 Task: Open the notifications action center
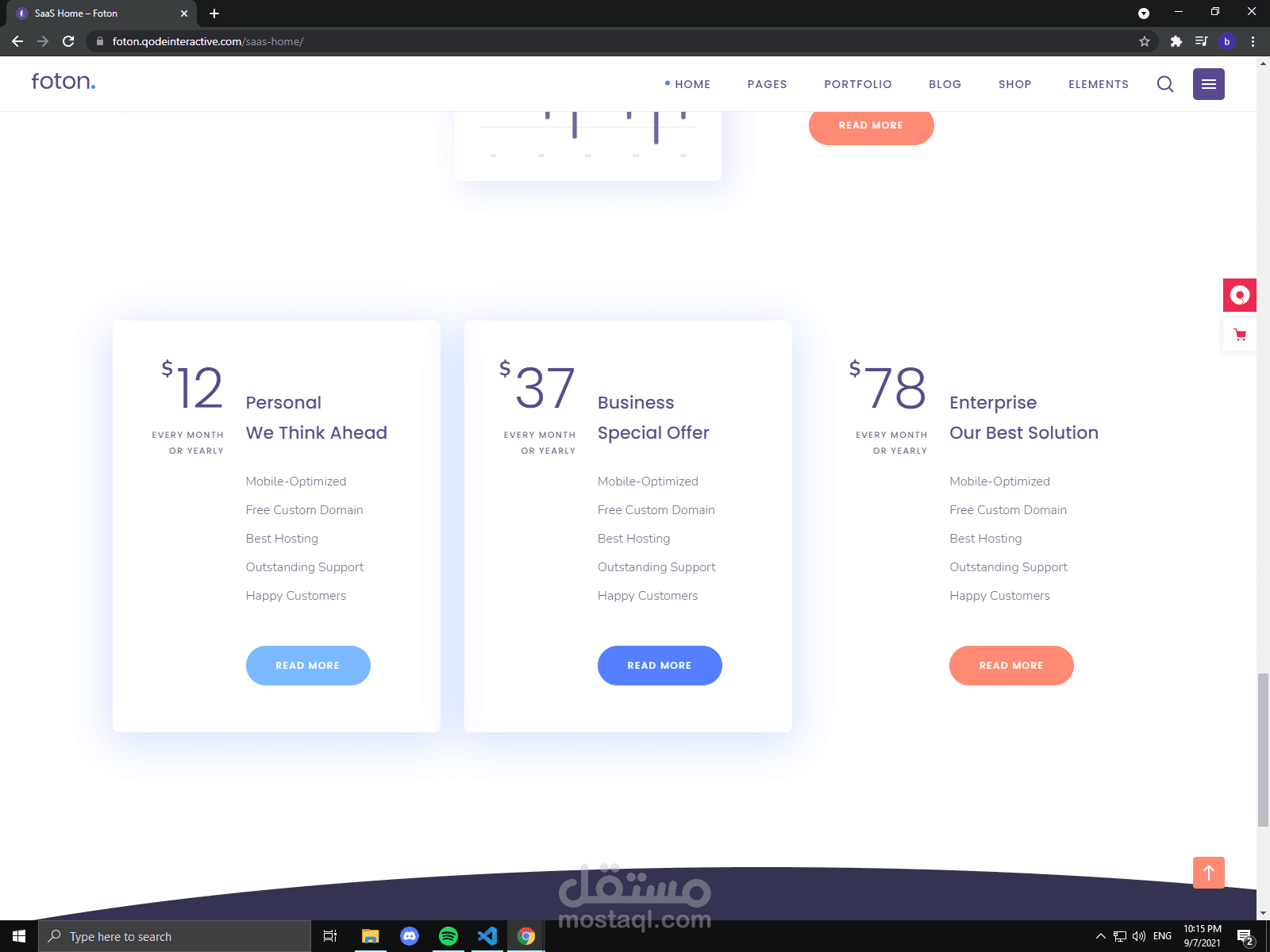[1245, 937]
